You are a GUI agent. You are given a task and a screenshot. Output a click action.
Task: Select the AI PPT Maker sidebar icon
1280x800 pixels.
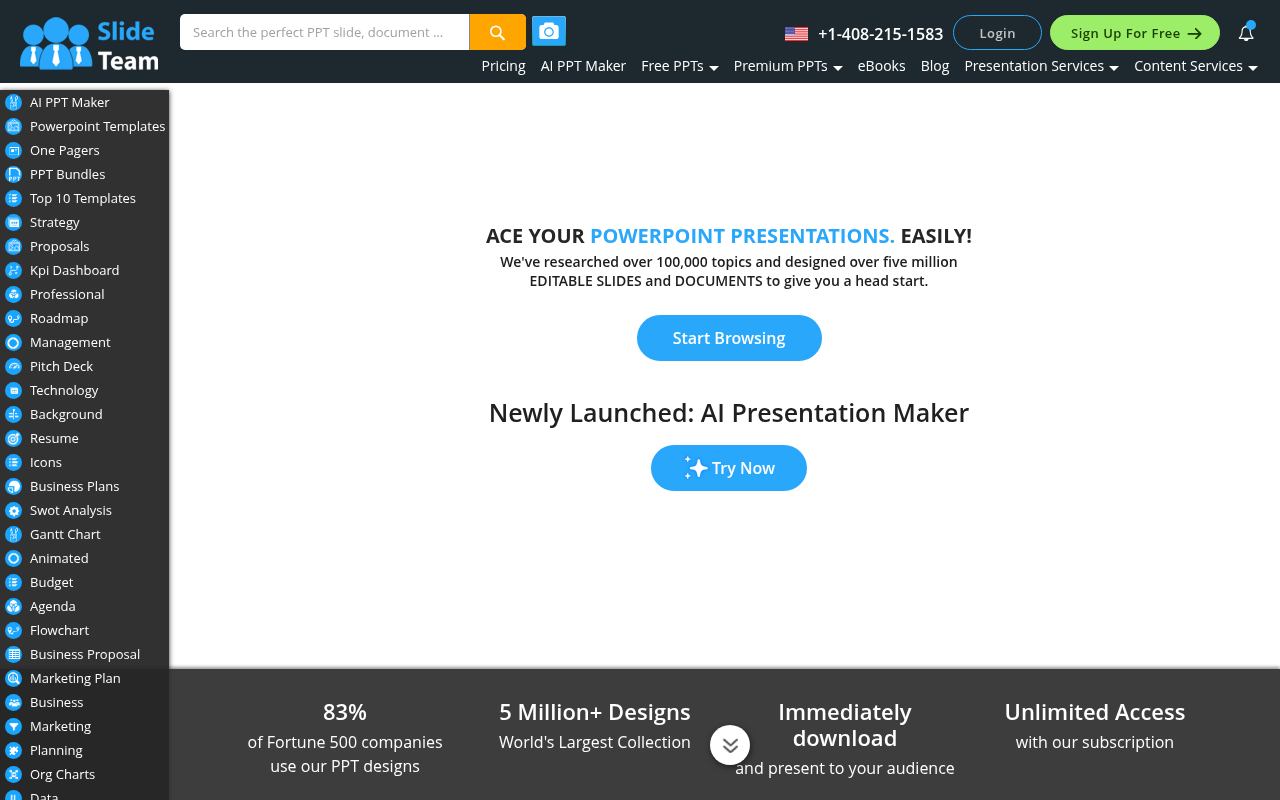click(13, 102)
